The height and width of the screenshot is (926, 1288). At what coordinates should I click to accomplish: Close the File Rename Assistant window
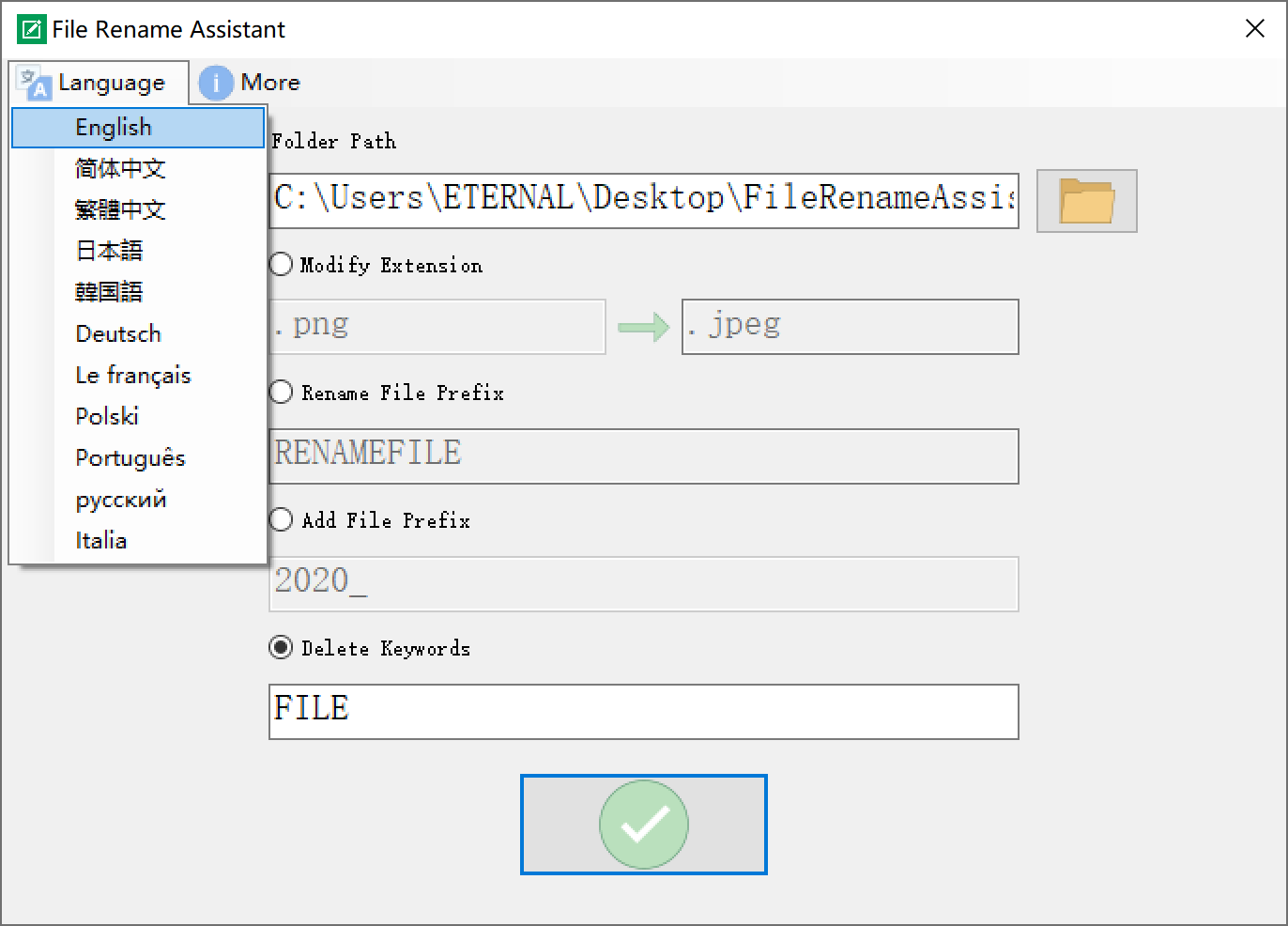tap(1255, 29)
